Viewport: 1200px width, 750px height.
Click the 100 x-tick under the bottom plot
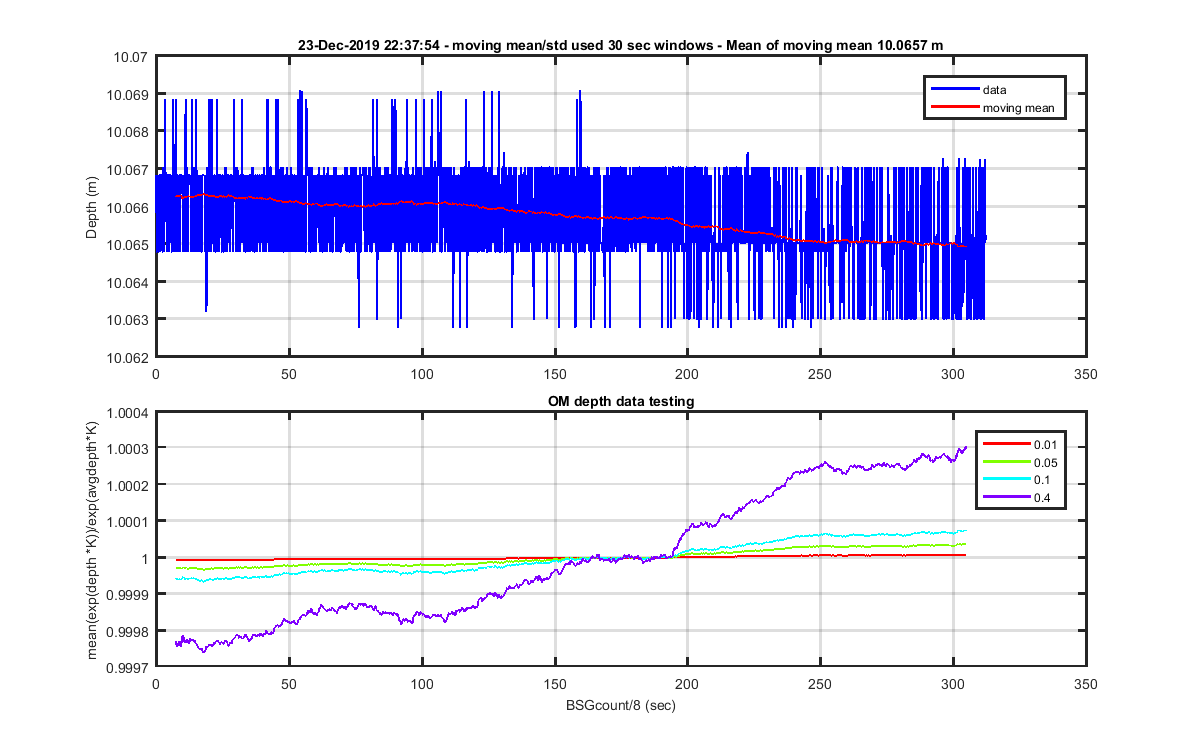click(422, 684)
